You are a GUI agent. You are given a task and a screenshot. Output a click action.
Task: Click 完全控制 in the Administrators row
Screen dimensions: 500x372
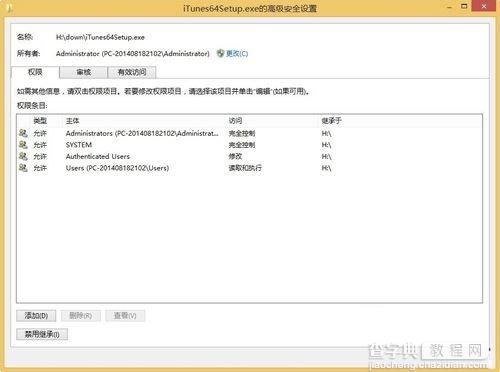(242, 133)
